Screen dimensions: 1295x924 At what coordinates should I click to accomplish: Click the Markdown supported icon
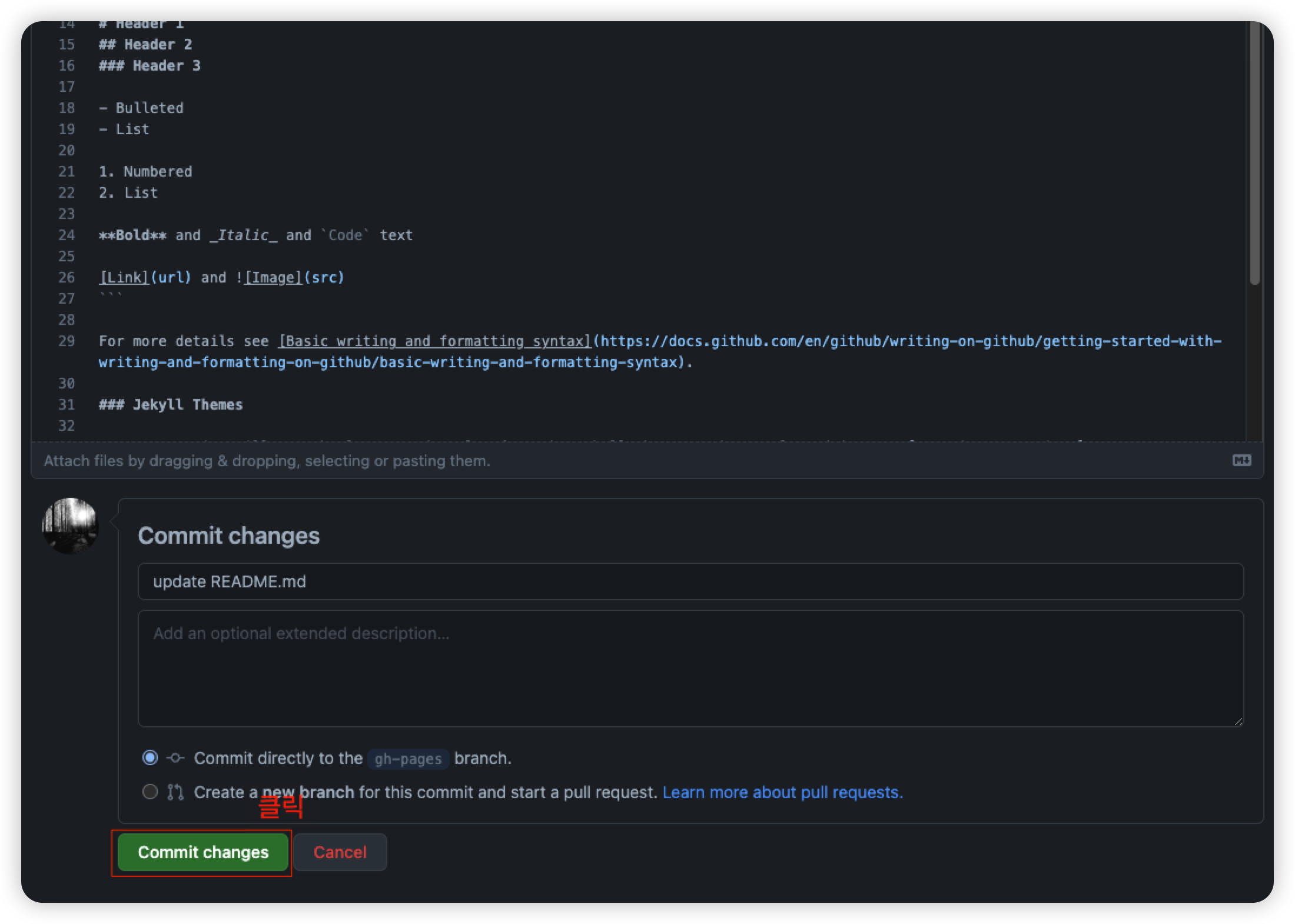(1242, 460)
